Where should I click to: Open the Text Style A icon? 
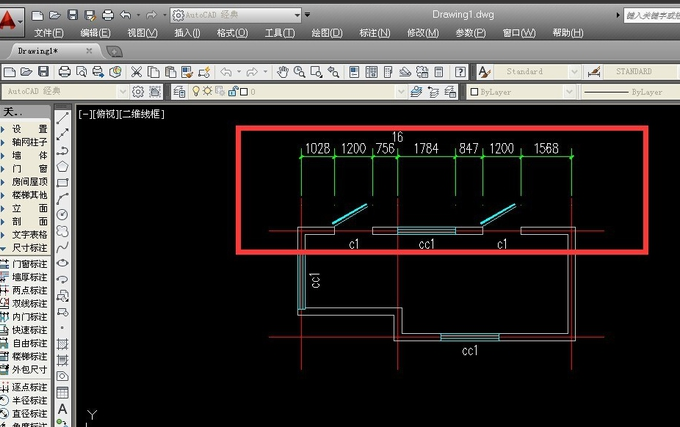click(484, 72)
